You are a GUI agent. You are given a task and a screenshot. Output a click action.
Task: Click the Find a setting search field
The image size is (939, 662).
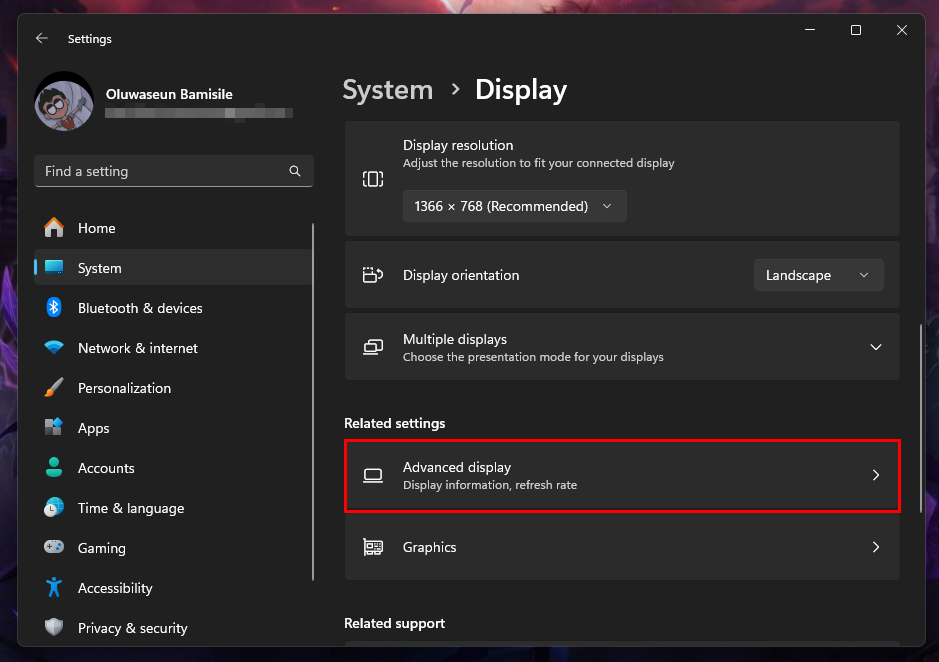tap(160, 171)
